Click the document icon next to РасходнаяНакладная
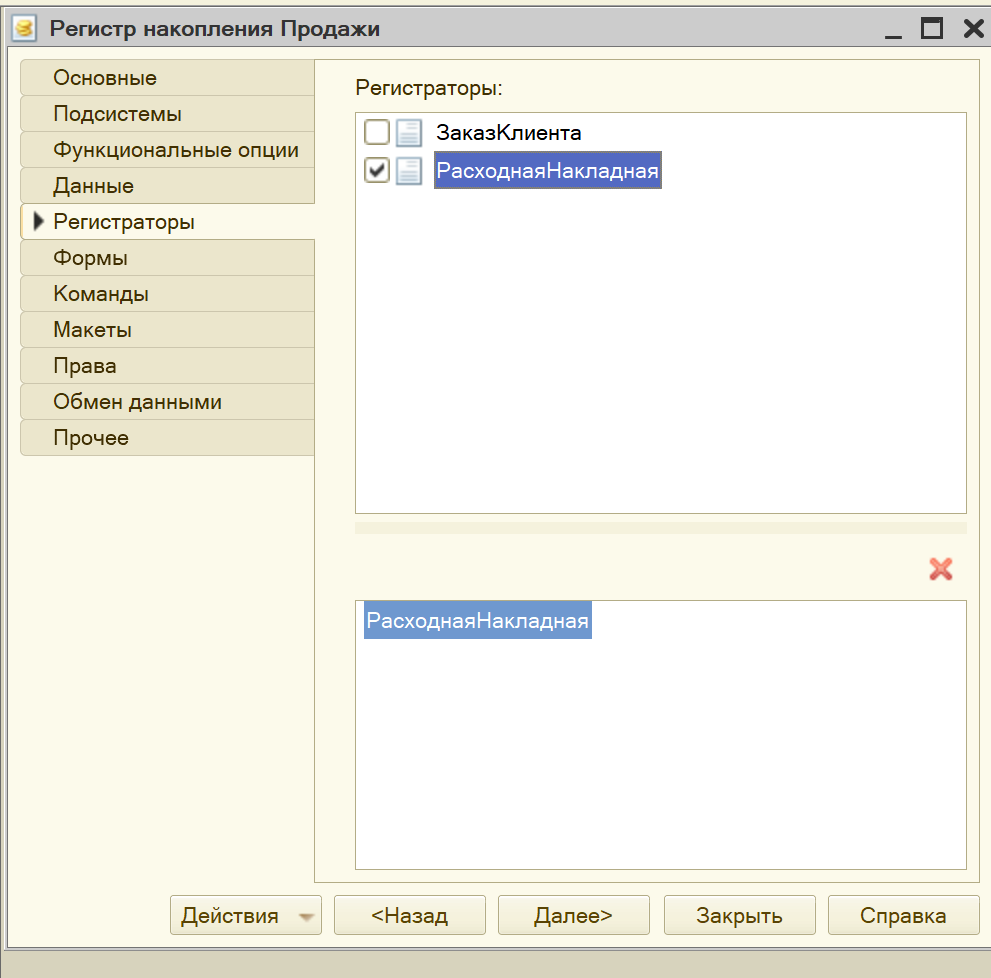991x978 pixels. click(409, 171)
